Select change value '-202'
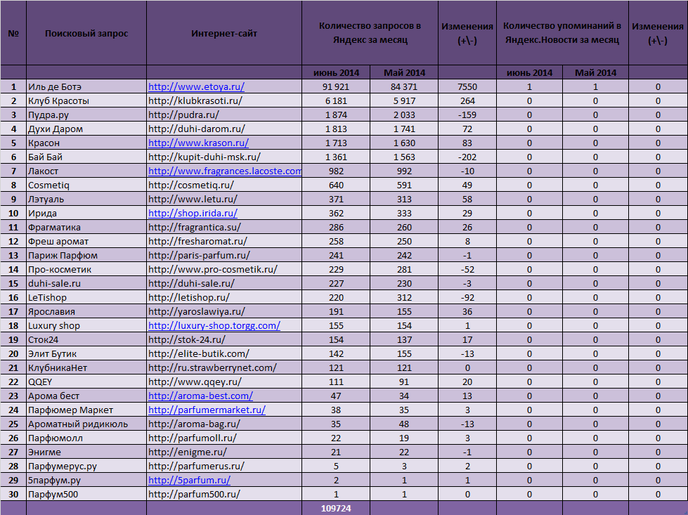 [467, 157]
